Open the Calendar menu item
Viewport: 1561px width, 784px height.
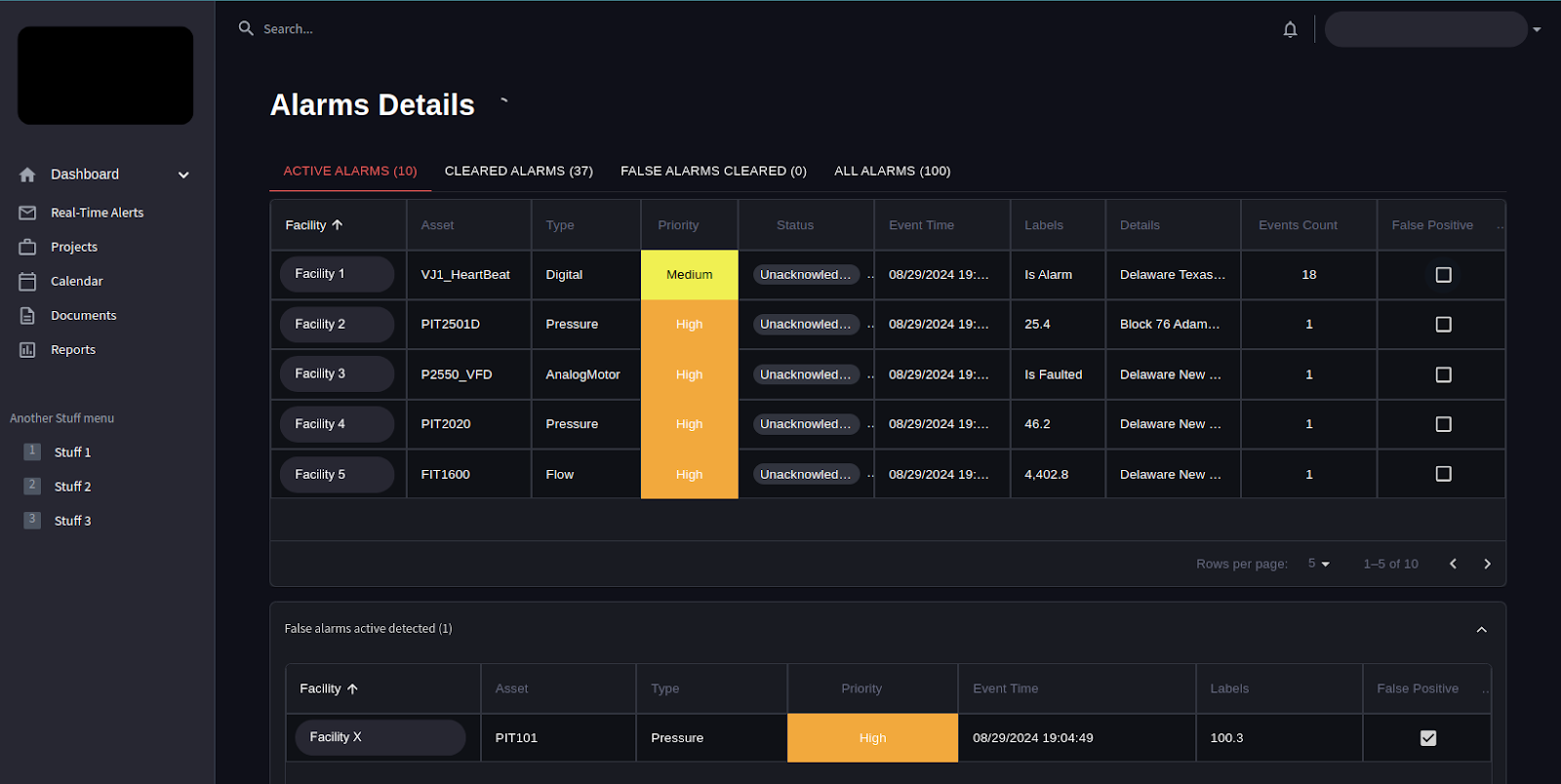(x=76, y=281)
